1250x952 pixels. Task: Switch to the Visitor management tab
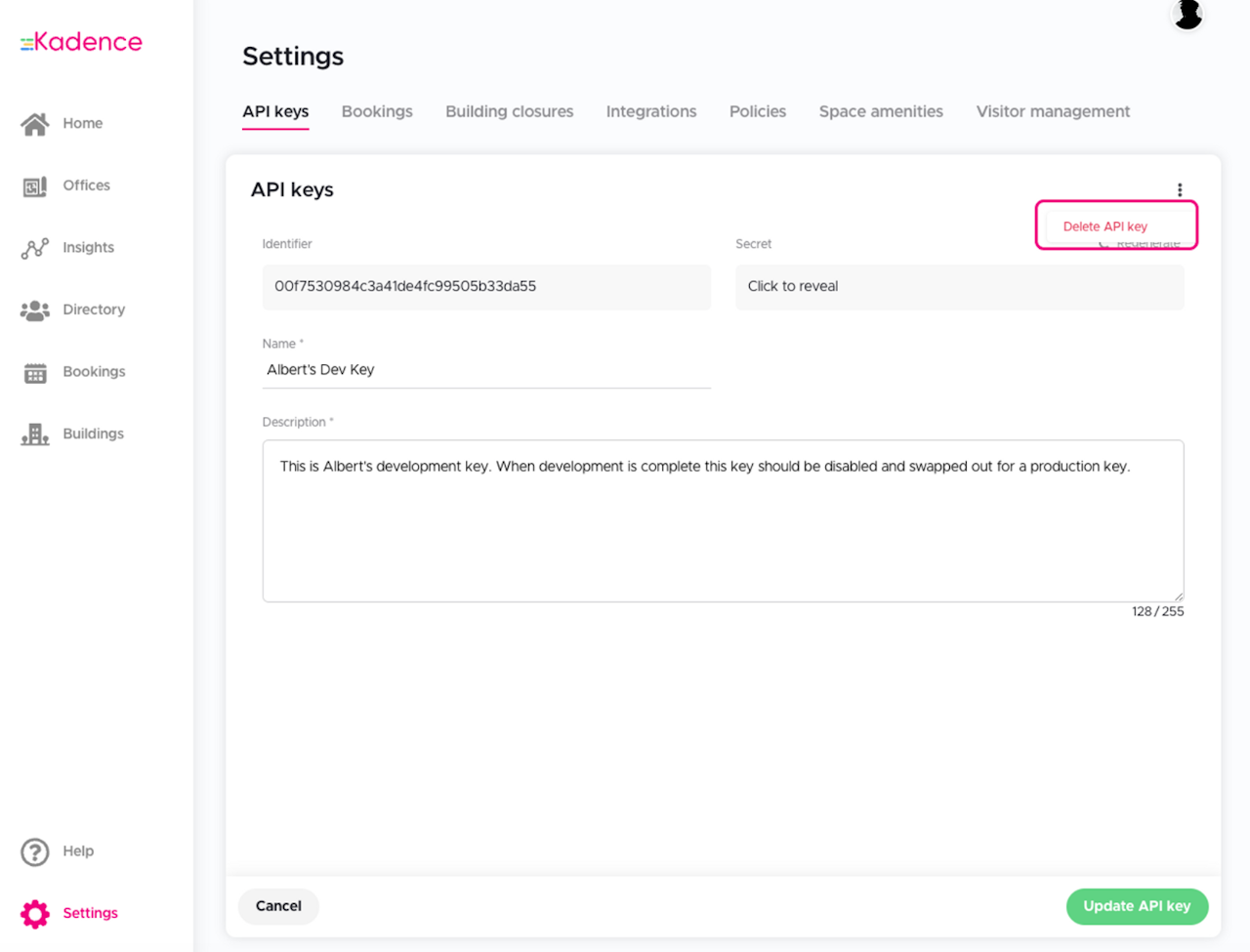coord(1053,111)
